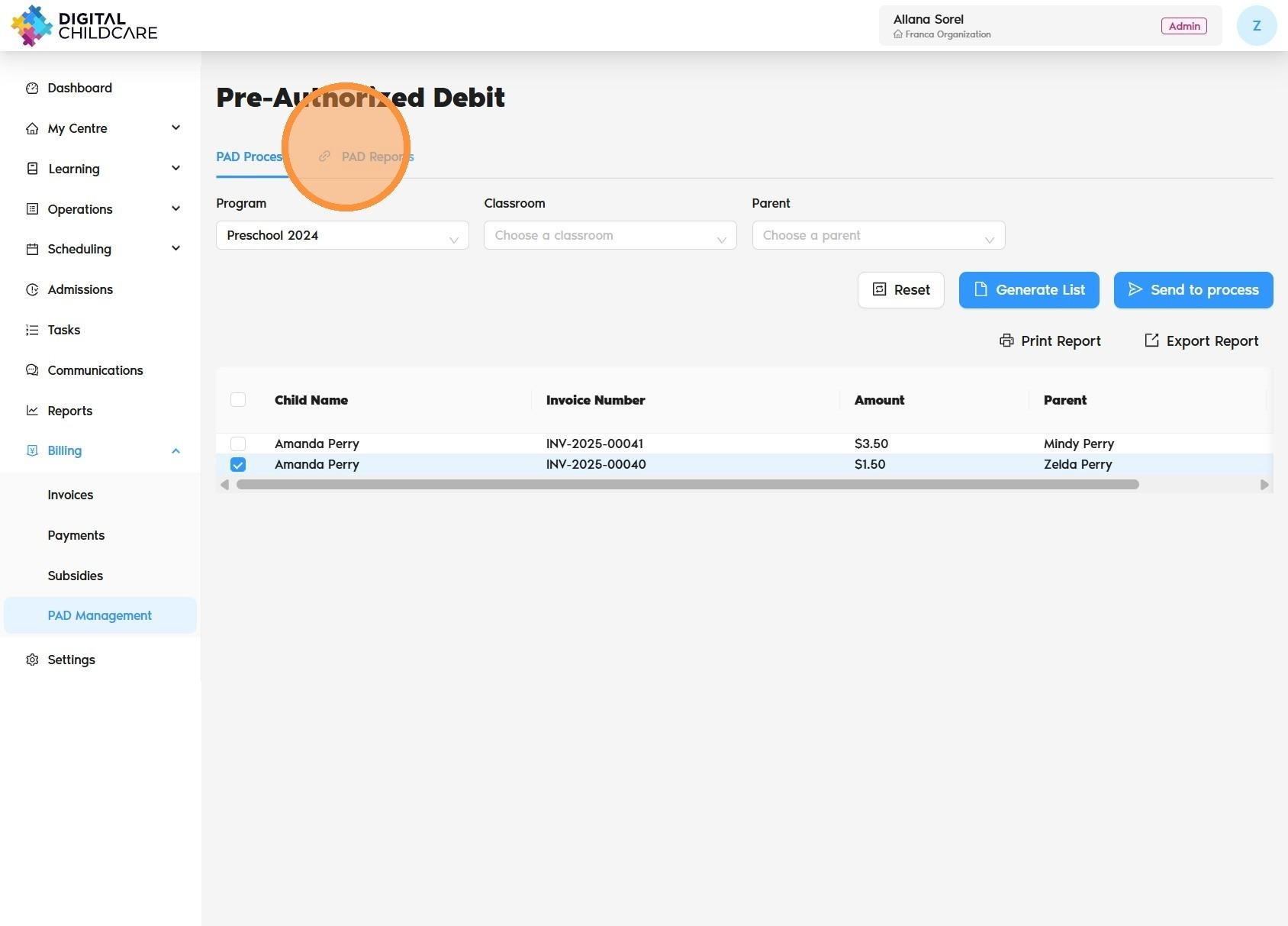Image resolution: width=1288 pixels, height=926 pixels.
Task: Click the Settings gear icon
Action: click(32, 660)
